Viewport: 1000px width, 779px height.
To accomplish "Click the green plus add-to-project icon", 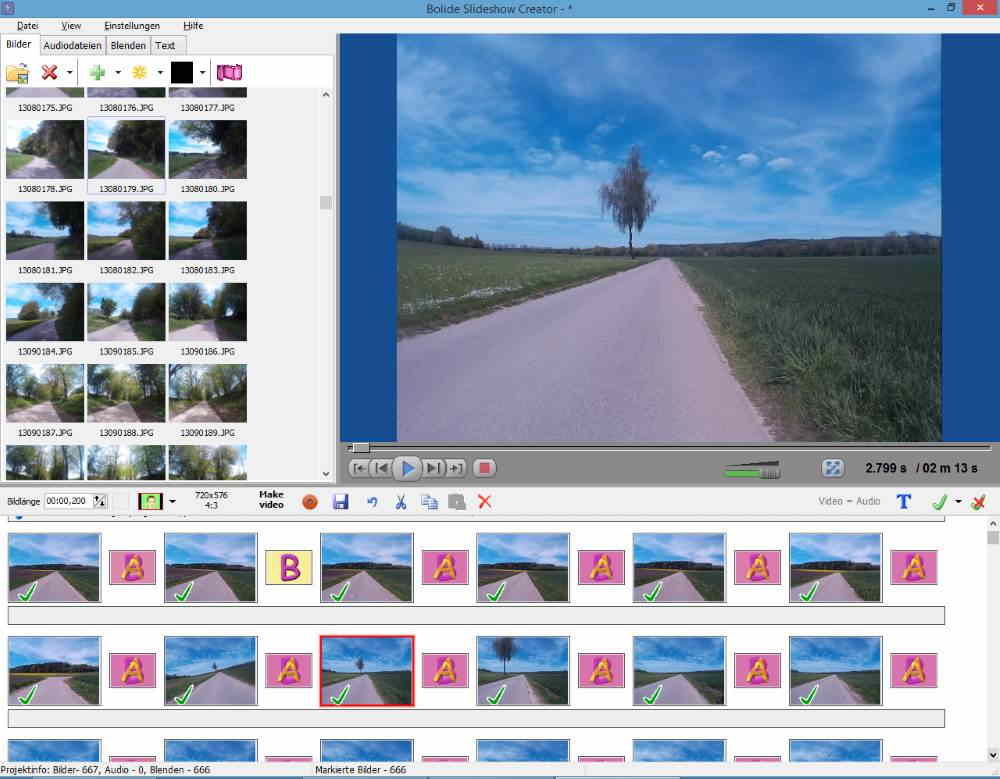I will [x=98, y=72].
